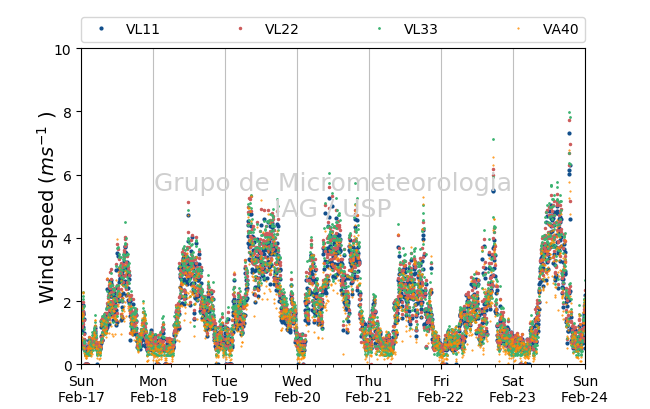Click the Wed Feb-20 x-axis label
The height and width of the screenshot is (409, 650).
tap(297, 389)
